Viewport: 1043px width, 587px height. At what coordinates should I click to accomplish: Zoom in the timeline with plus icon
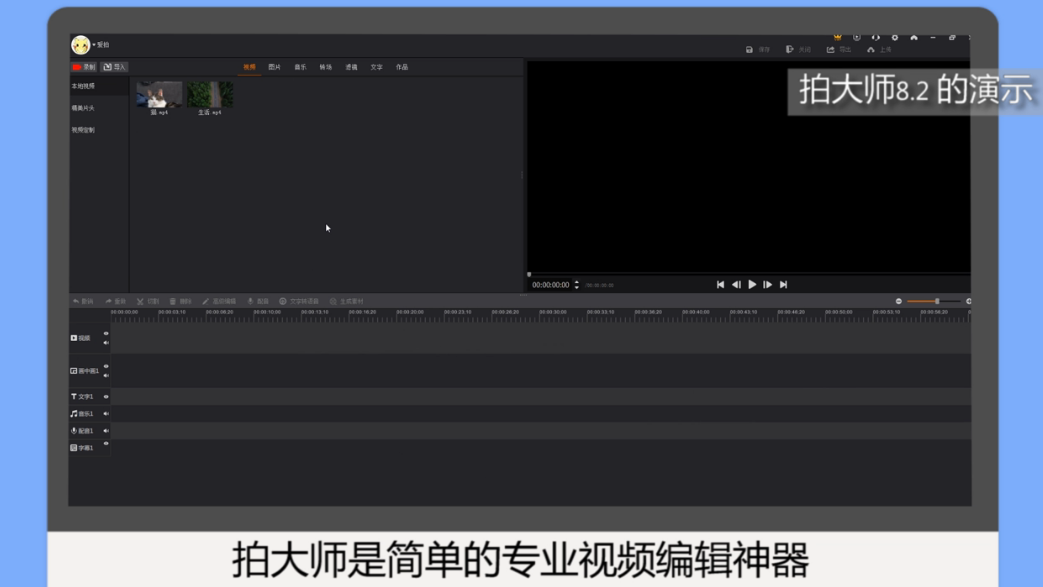pos(968,301)
